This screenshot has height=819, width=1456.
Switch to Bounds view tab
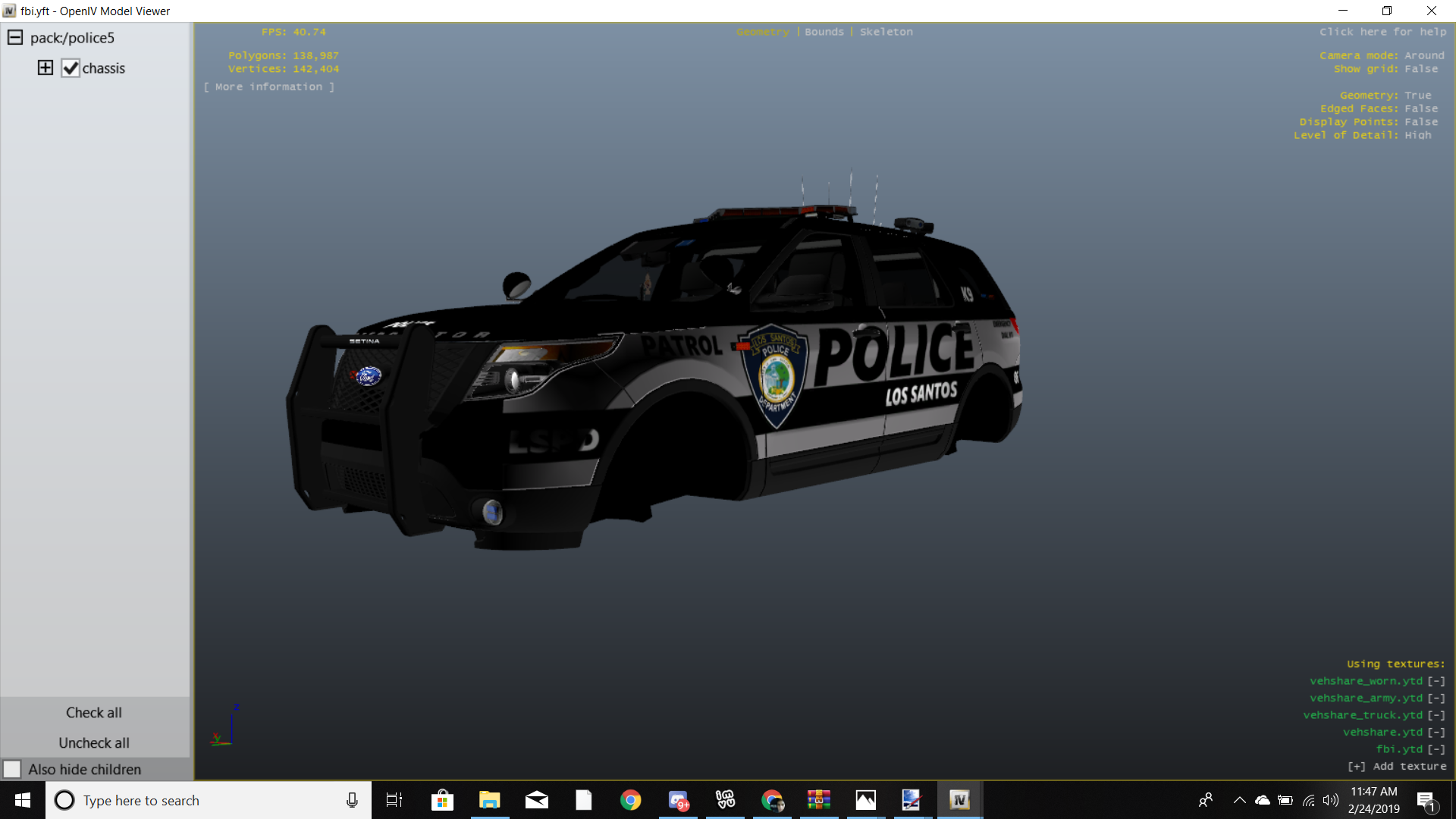pos(824,32)
